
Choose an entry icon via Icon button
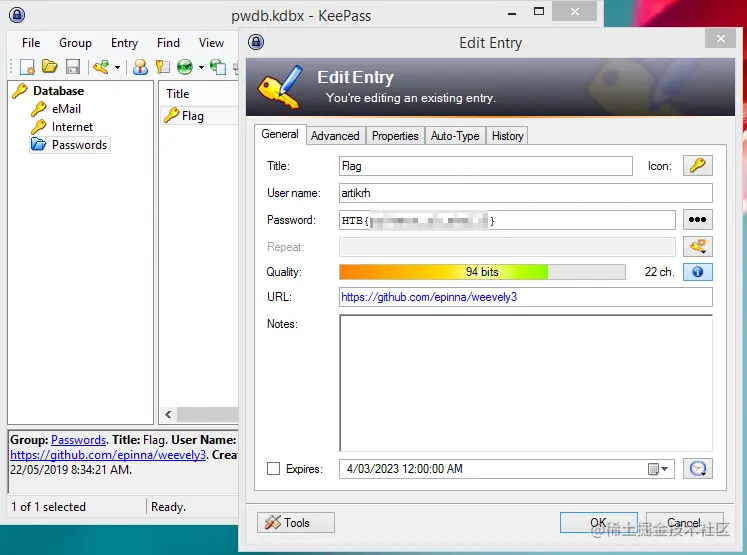(x=697, y=166)
